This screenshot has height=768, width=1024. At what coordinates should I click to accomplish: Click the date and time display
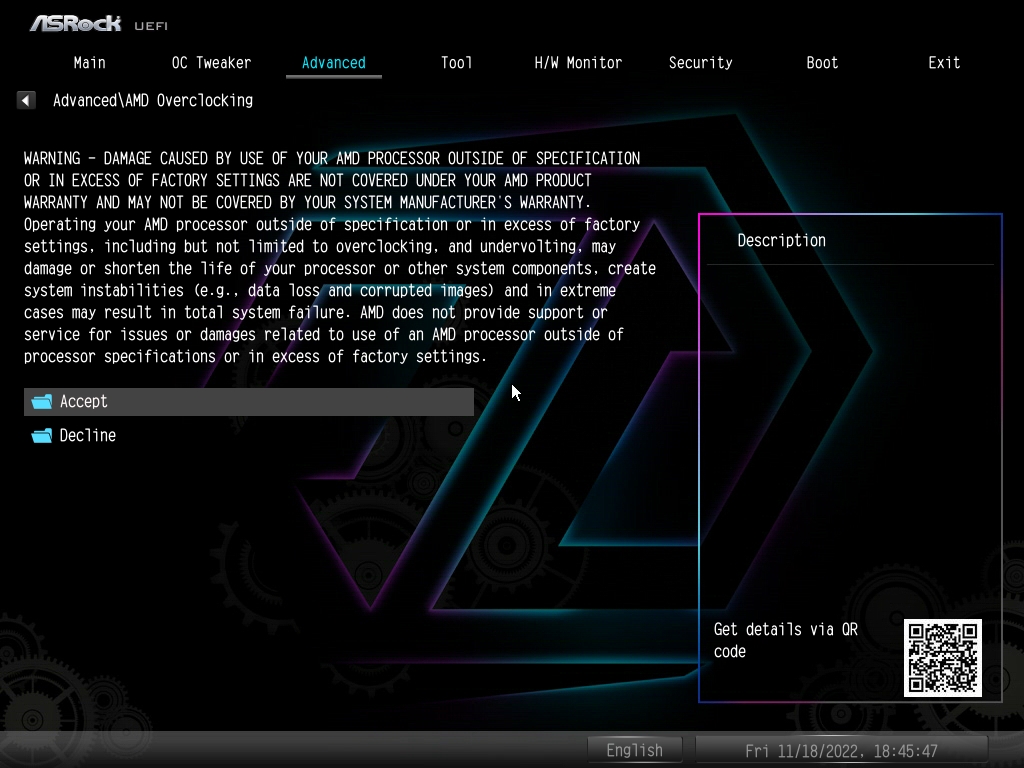[842, 750]
